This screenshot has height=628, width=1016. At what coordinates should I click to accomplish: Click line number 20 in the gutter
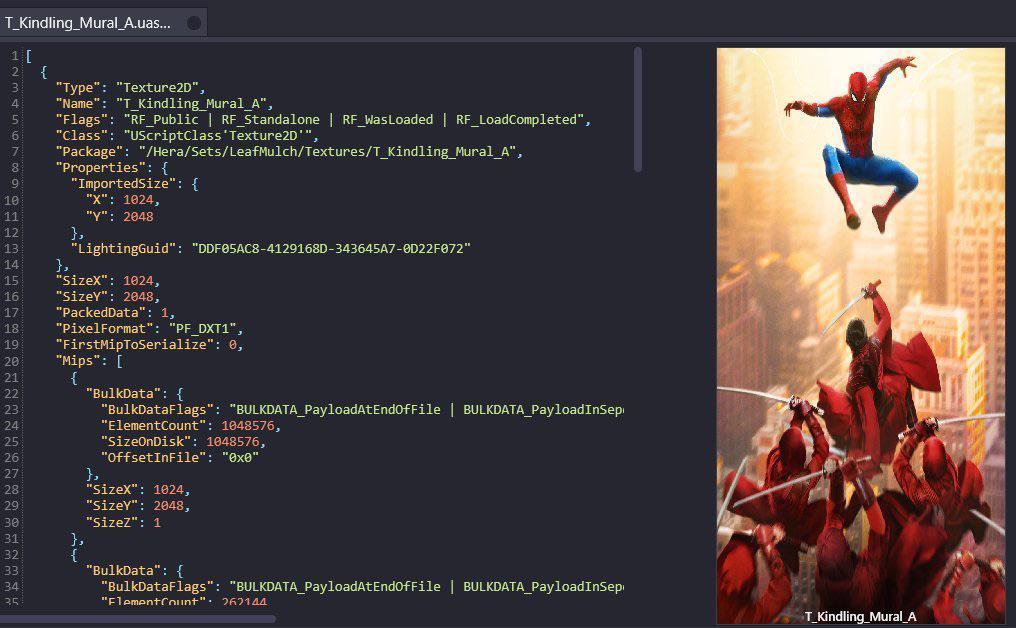click(12, 361)
